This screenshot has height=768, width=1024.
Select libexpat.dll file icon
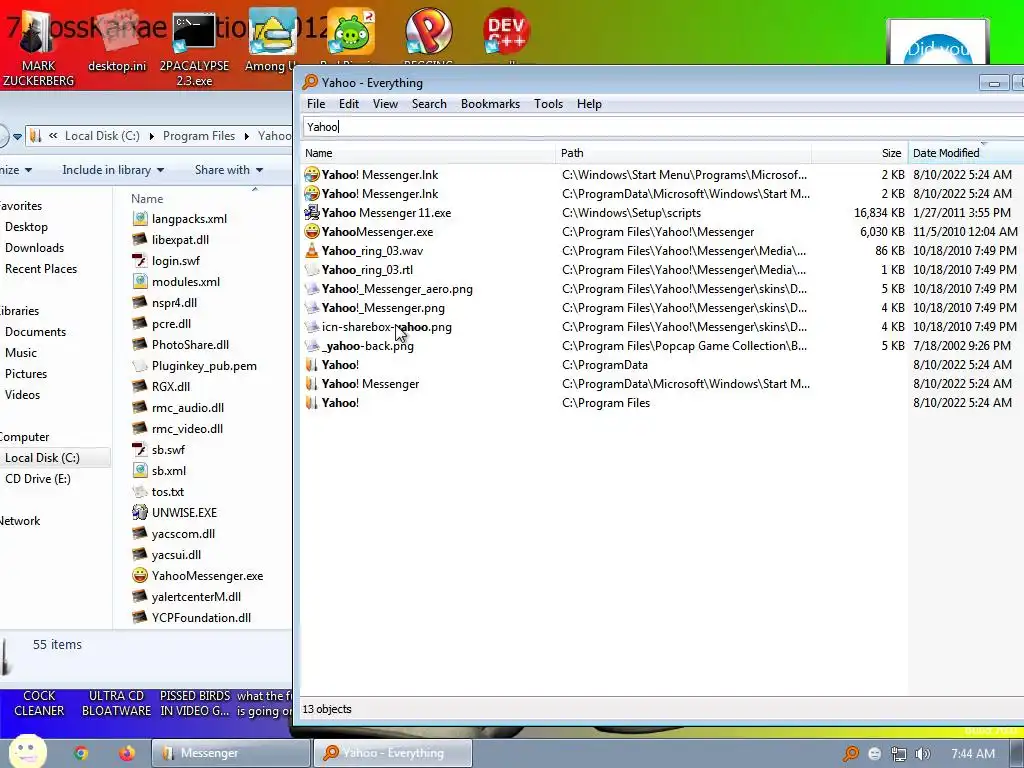(x=140, y=240)
